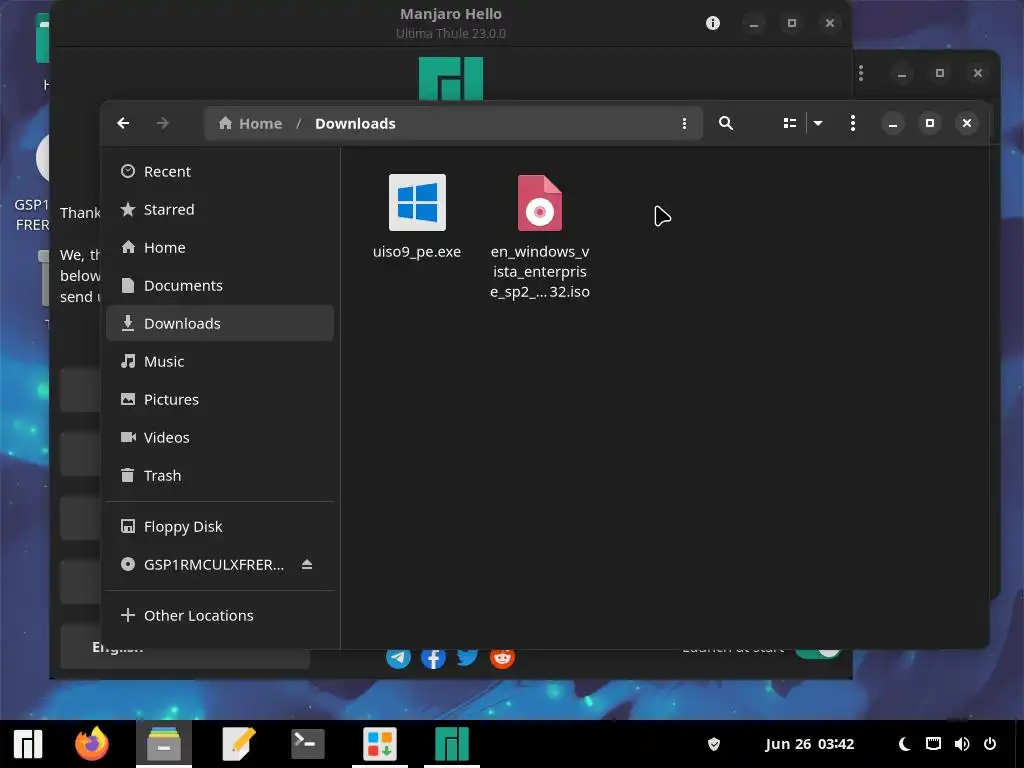Screen dimensions: 1024x768
Task: Open Pictures in sidebar
Action: 219,399
